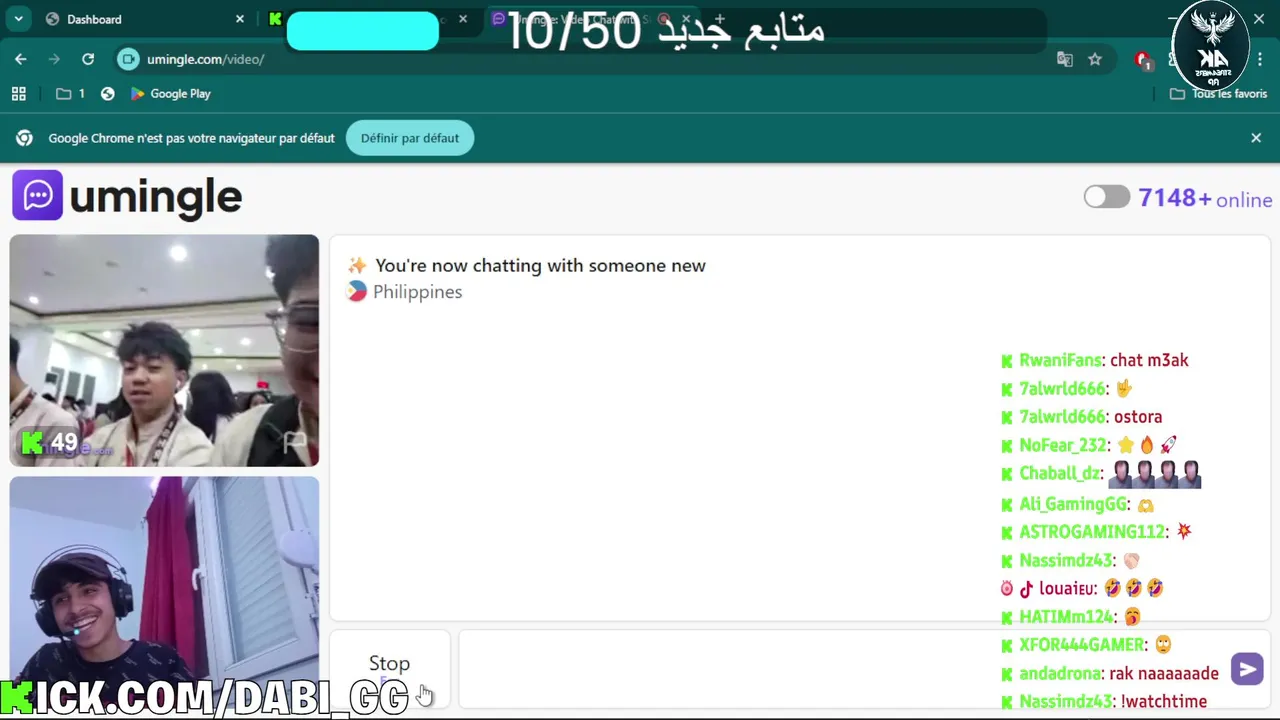
Task: Click the Nassimdz43 !watchtime message
Action: coord(1164,702)
